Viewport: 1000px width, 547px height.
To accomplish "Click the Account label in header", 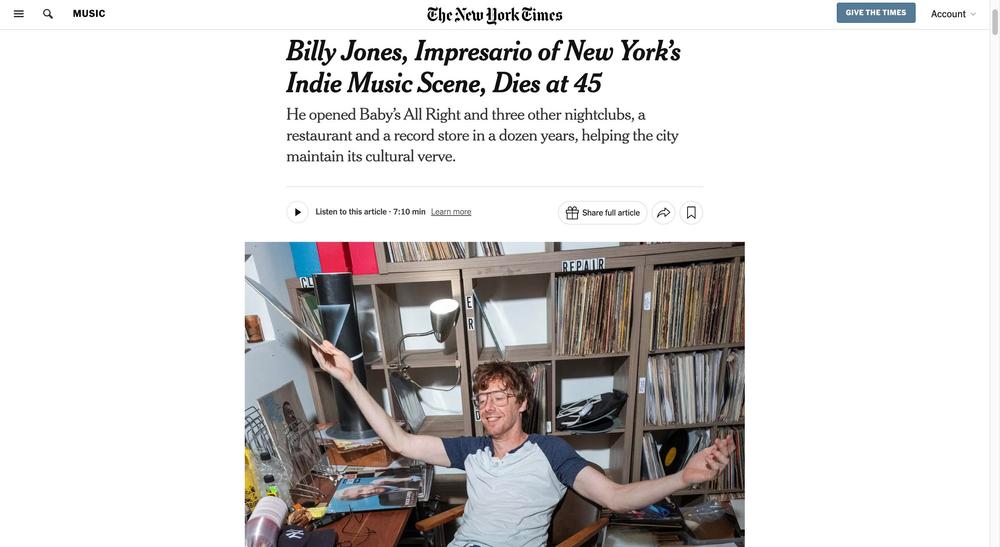I will click(x=948, y=14).
